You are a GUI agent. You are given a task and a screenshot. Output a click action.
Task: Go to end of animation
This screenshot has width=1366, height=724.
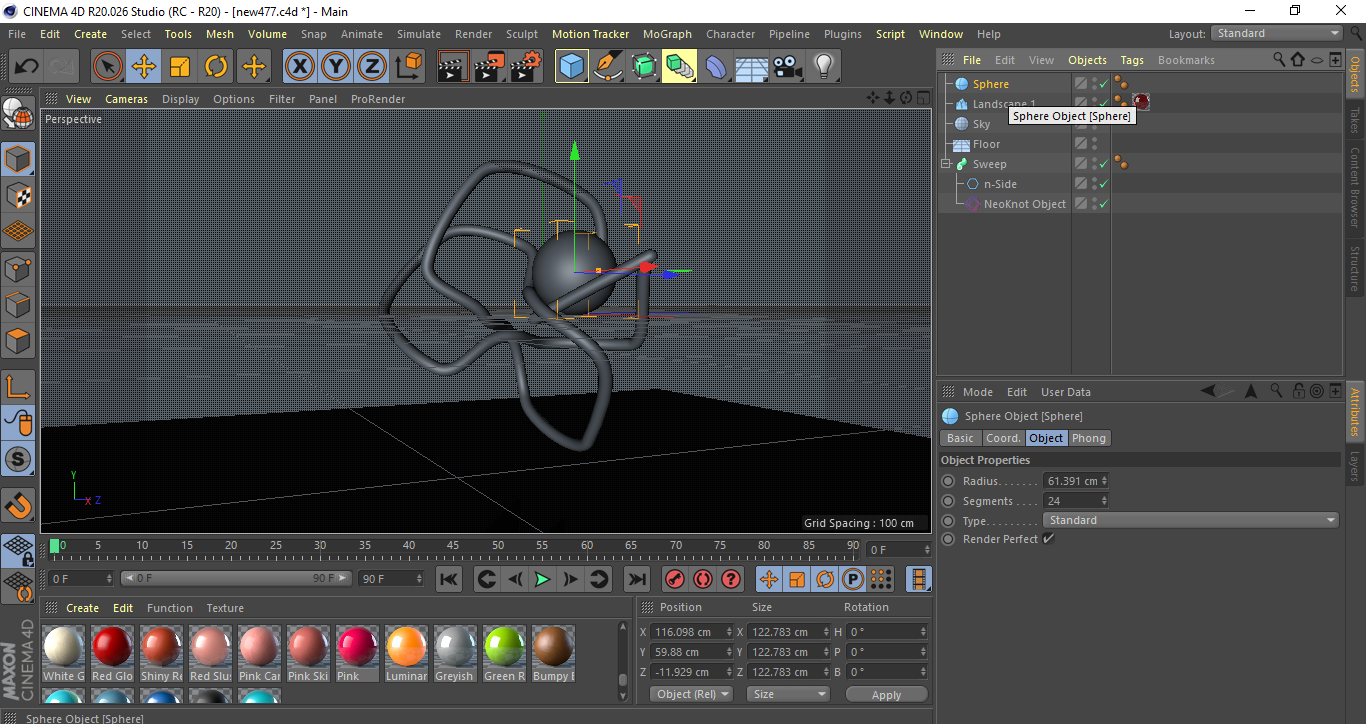pyautogui.click(x=636, y=579)
